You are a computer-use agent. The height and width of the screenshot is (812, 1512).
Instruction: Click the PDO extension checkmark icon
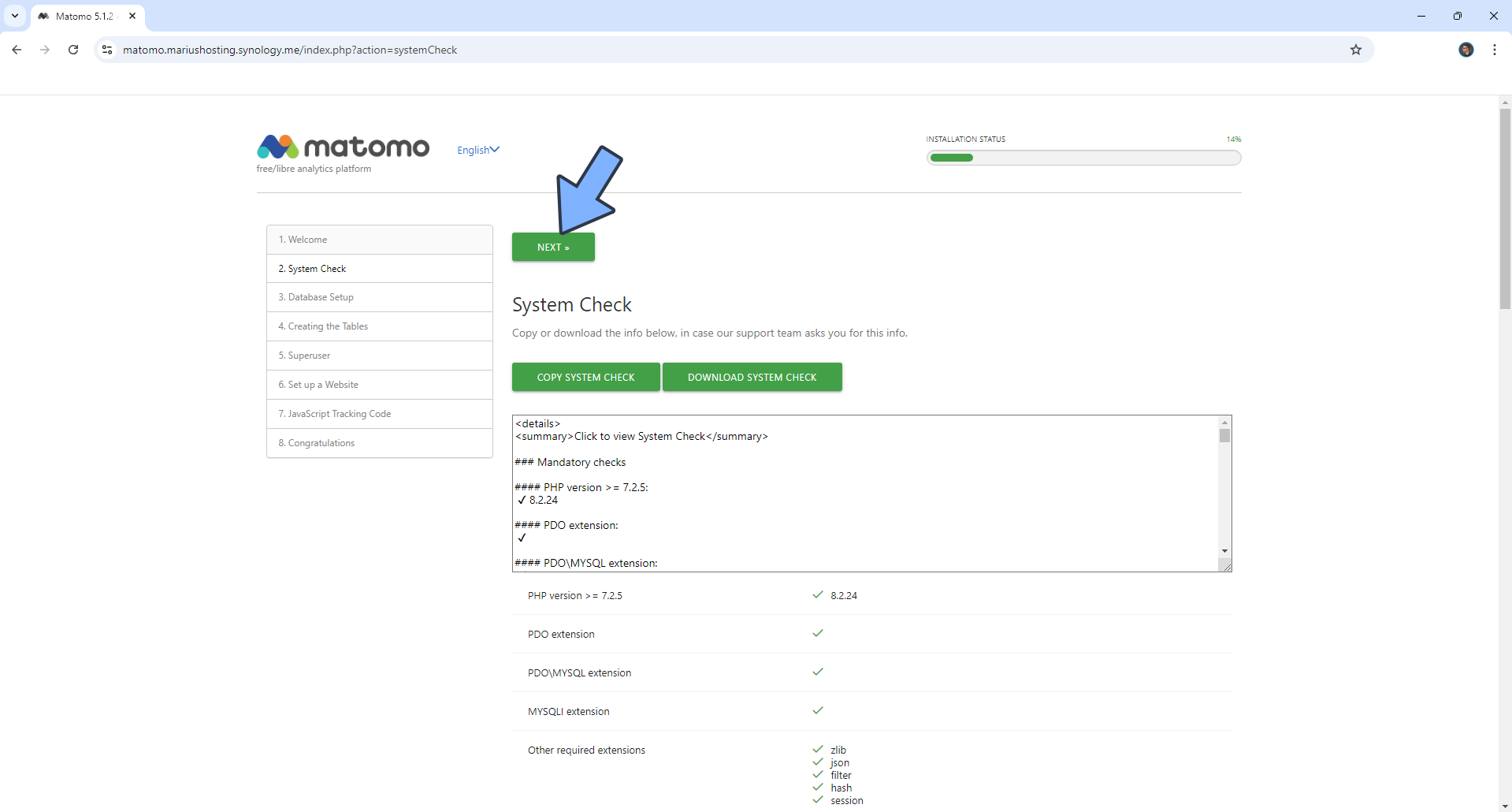[x=818, y=633]
